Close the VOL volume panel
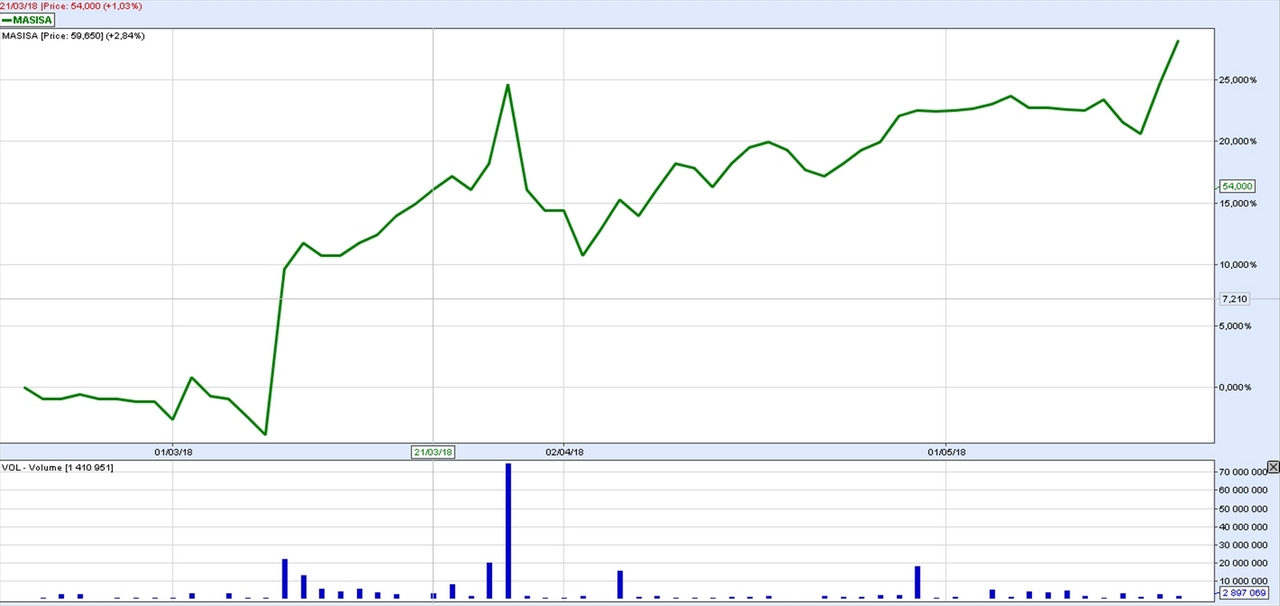Screen dimensions: 1280x606 [x=1273, y=467]
